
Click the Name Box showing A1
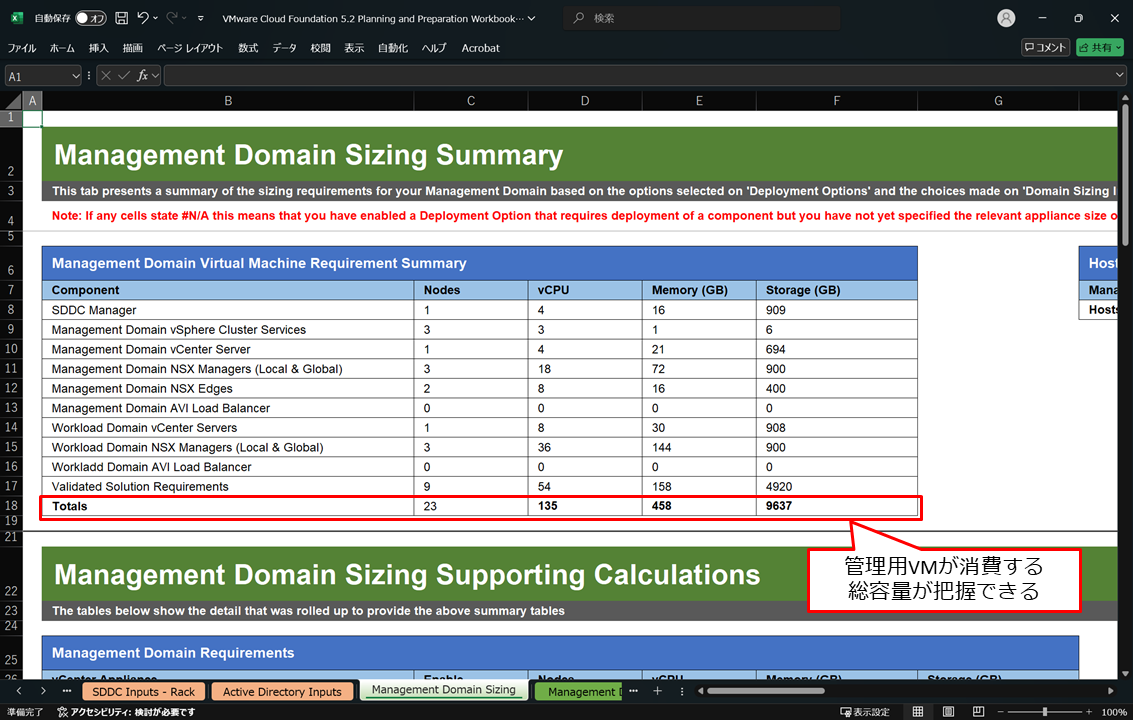38,76
